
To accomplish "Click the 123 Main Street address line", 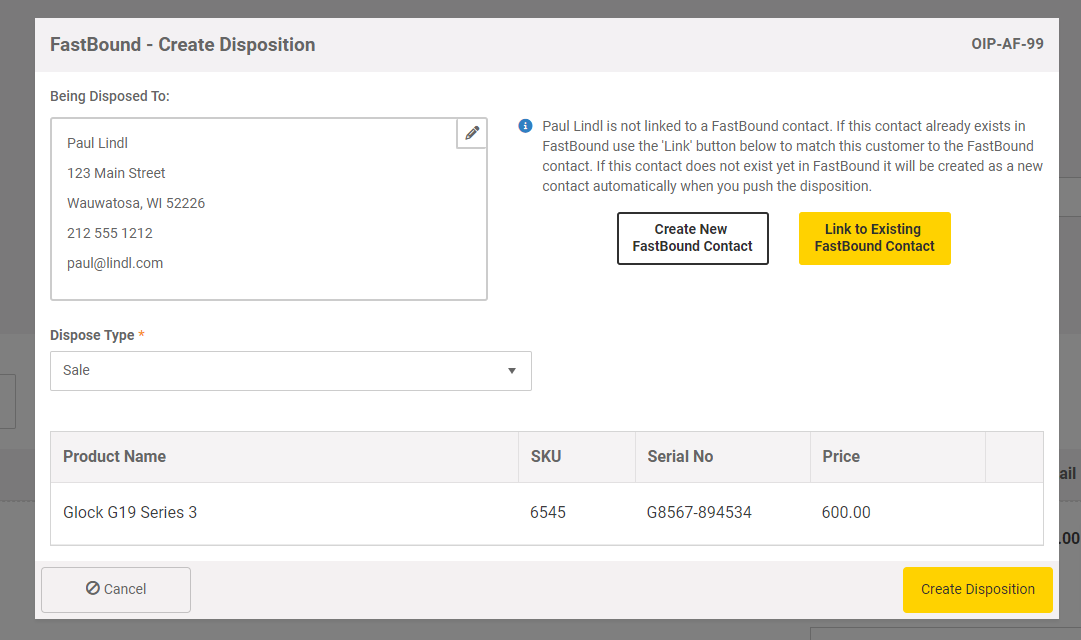I will tap(116, 173).
